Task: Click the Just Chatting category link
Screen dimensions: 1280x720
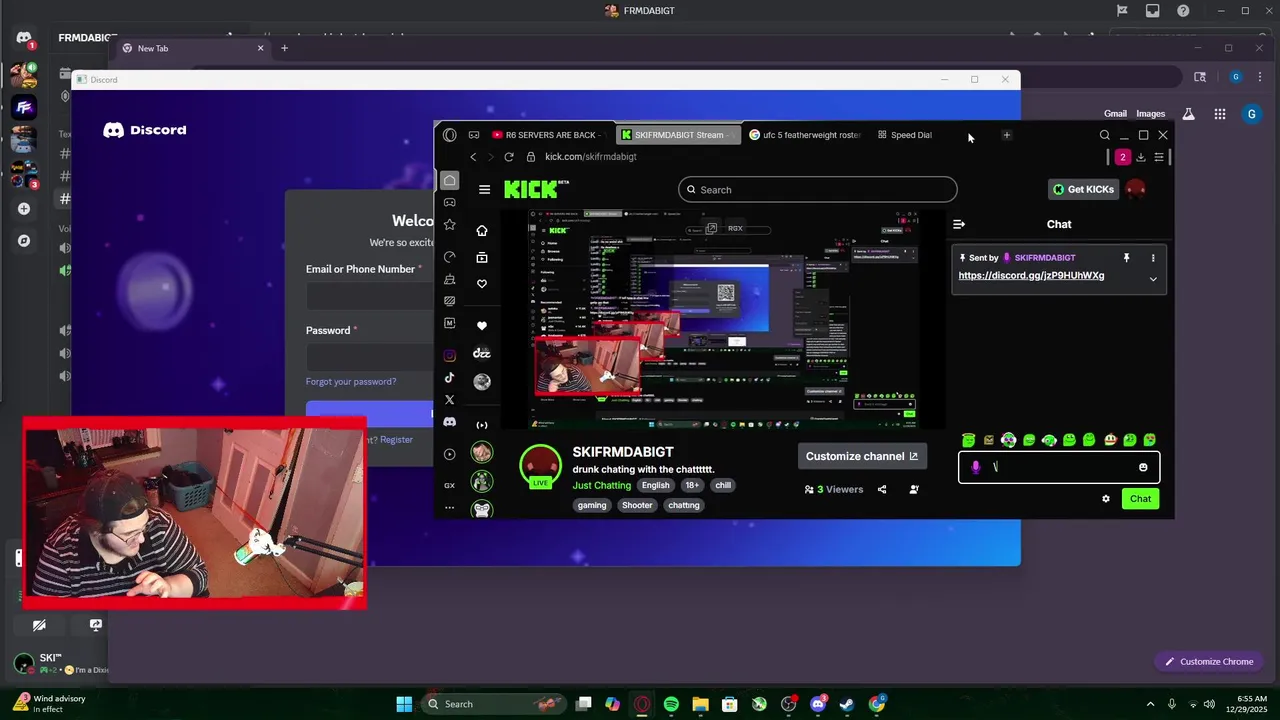Action: (602, 485)
